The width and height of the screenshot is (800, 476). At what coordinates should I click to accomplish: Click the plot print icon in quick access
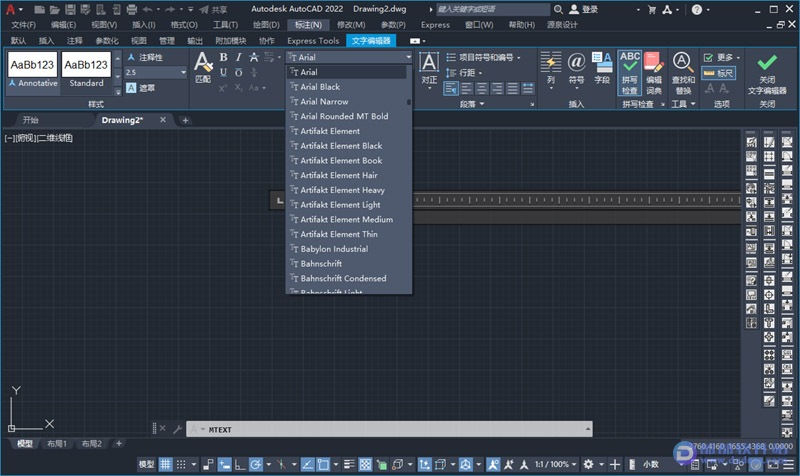tap(132, 9)
